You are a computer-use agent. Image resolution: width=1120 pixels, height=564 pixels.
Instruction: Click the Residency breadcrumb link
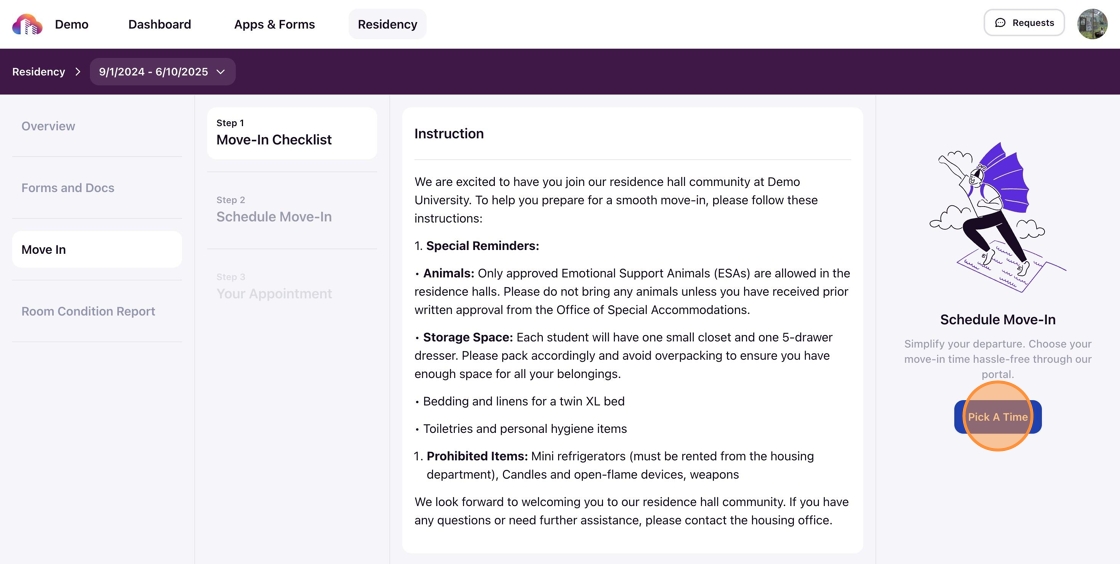[x=38, y=72]
